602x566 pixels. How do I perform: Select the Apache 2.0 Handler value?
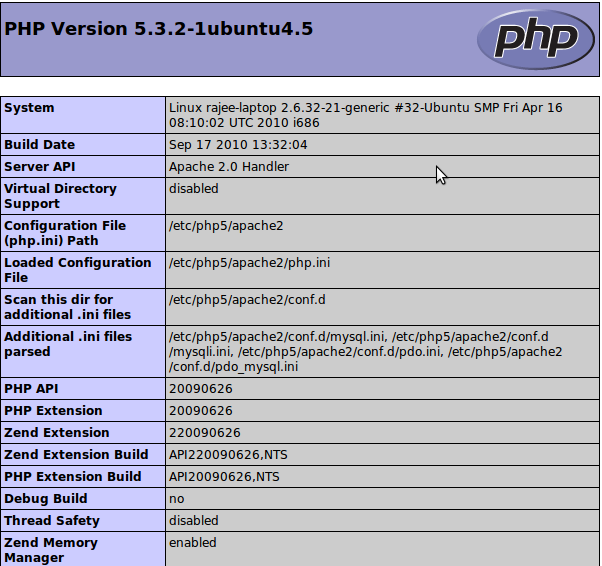(229, 167)
